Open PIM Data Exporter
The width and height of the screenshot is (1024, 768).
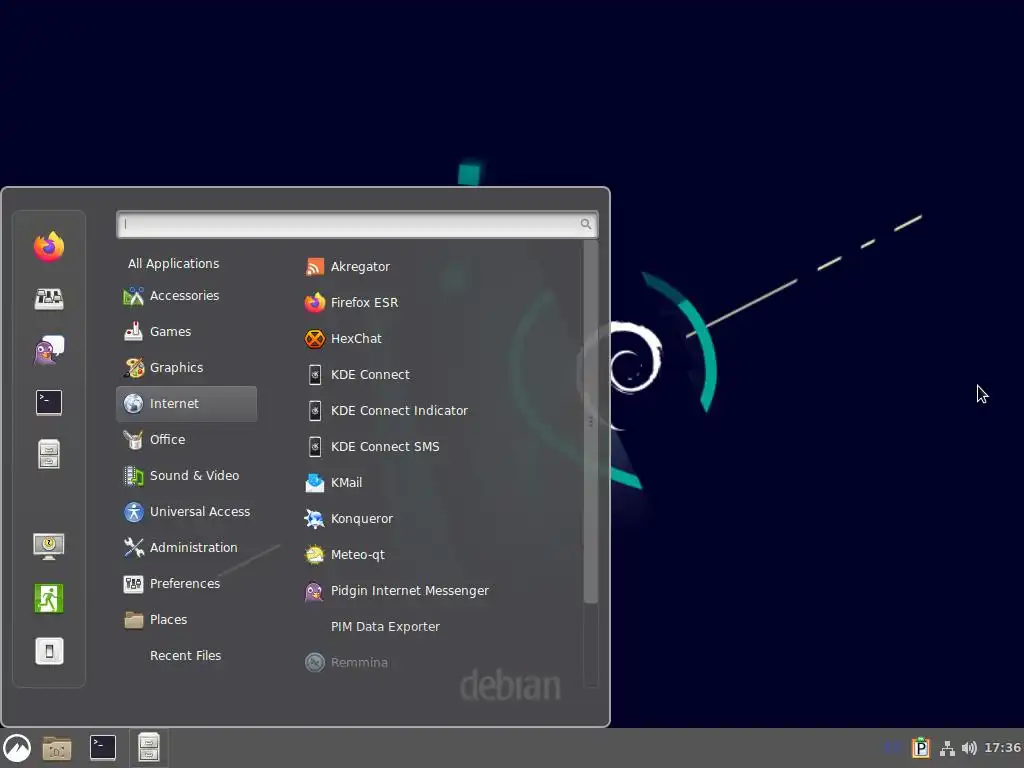(x=385, y=626)
